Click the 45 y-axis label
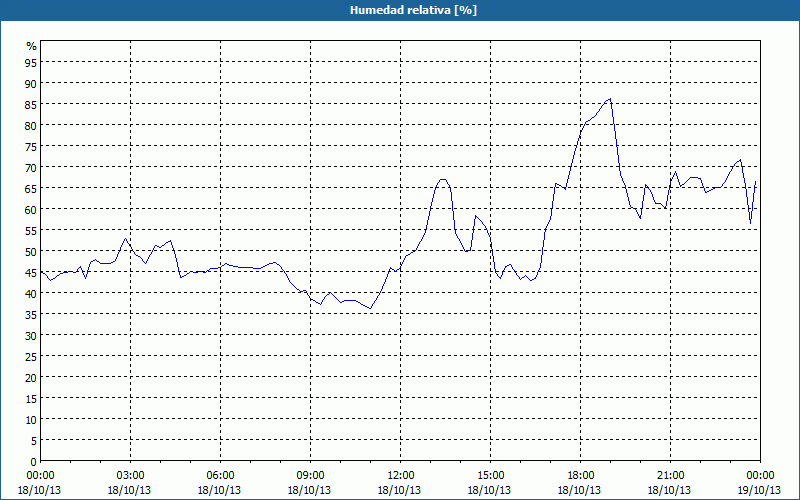The image size is (800, 500). click(31, 272)
